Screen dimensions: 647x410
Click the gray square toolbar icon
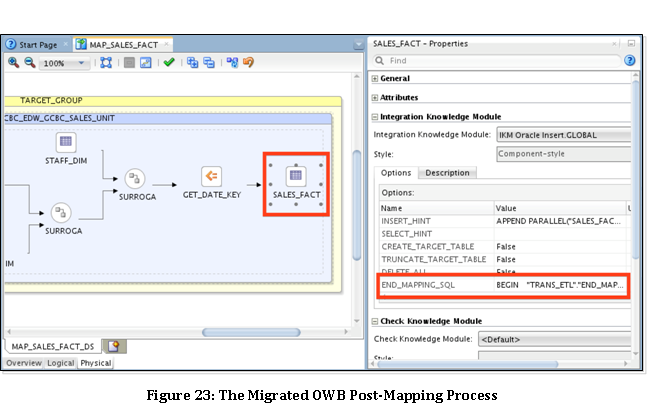point(129,62)
